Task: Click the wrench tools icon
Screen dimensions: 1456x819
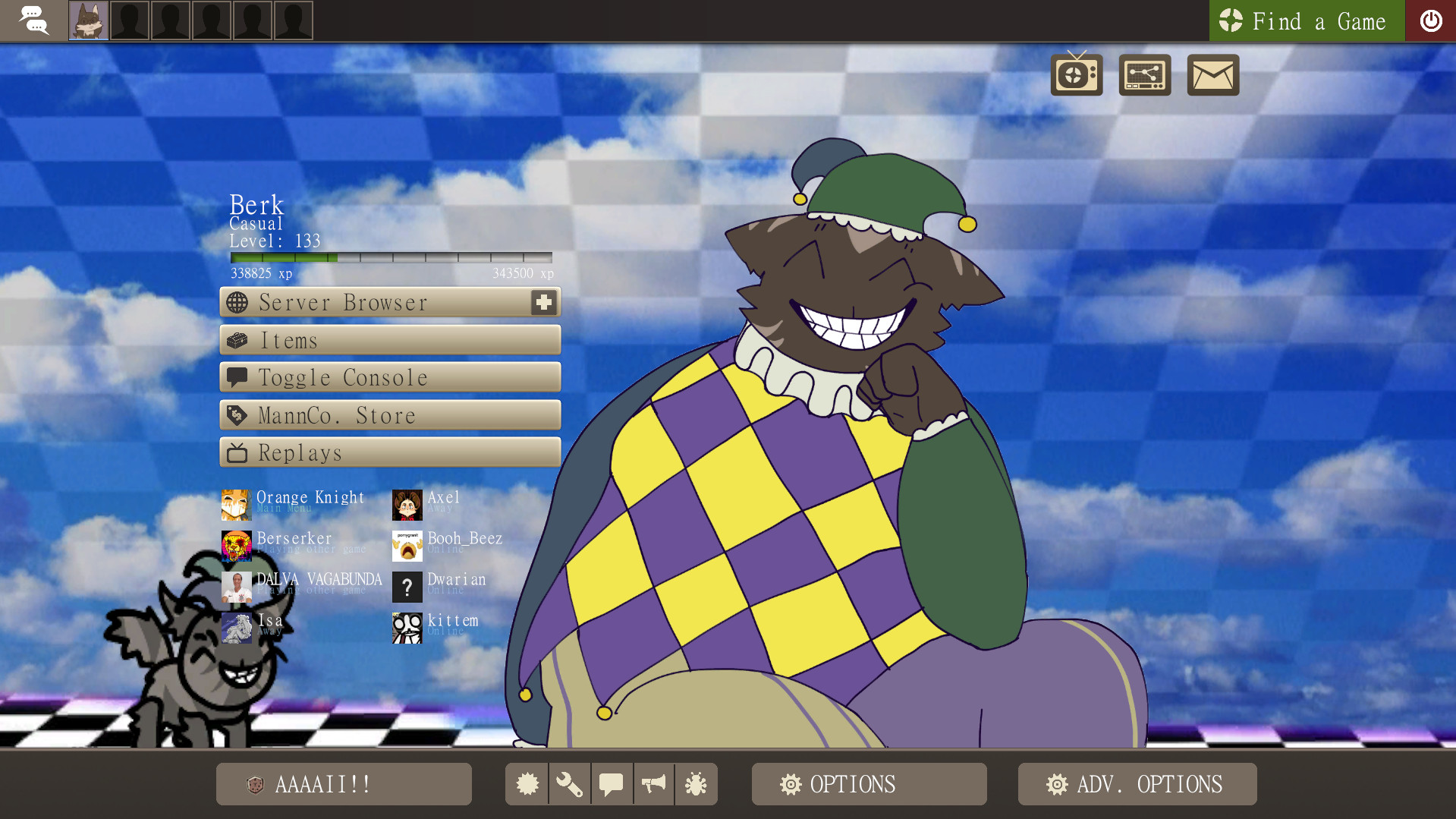Action: coord(569,784)
